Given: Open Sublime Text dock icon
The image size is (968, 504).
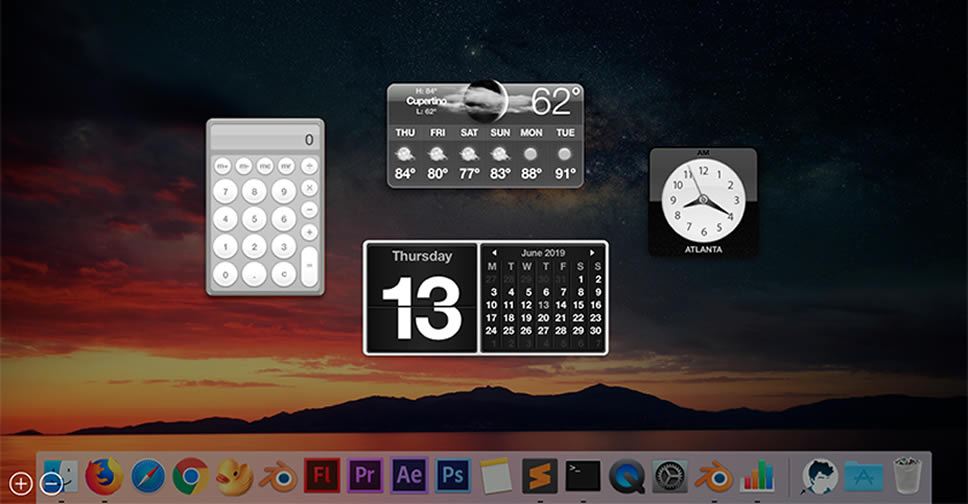Looking at the screenshot, I should [540, 474].
